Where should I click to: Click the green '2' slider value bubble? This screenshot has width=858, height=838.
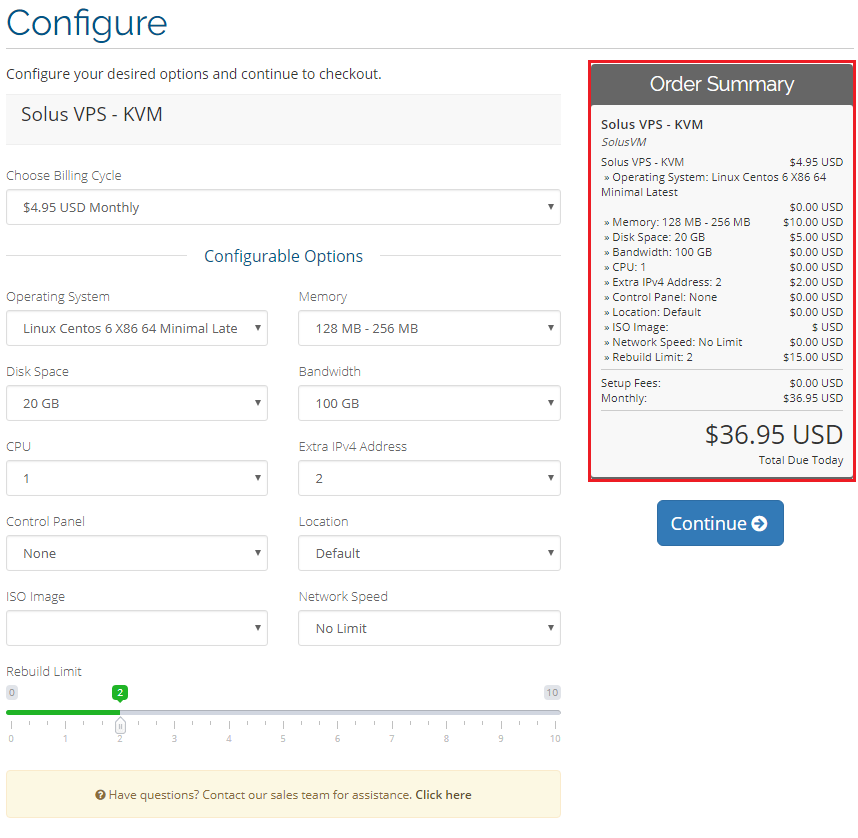120,692
